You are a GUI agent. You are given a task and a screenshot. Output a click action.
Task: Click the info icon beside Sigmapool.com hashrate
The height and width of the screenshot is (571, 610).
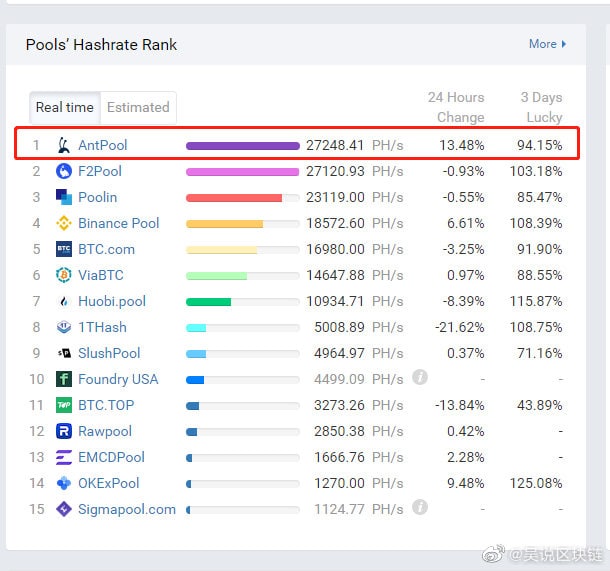coord(420,507)
